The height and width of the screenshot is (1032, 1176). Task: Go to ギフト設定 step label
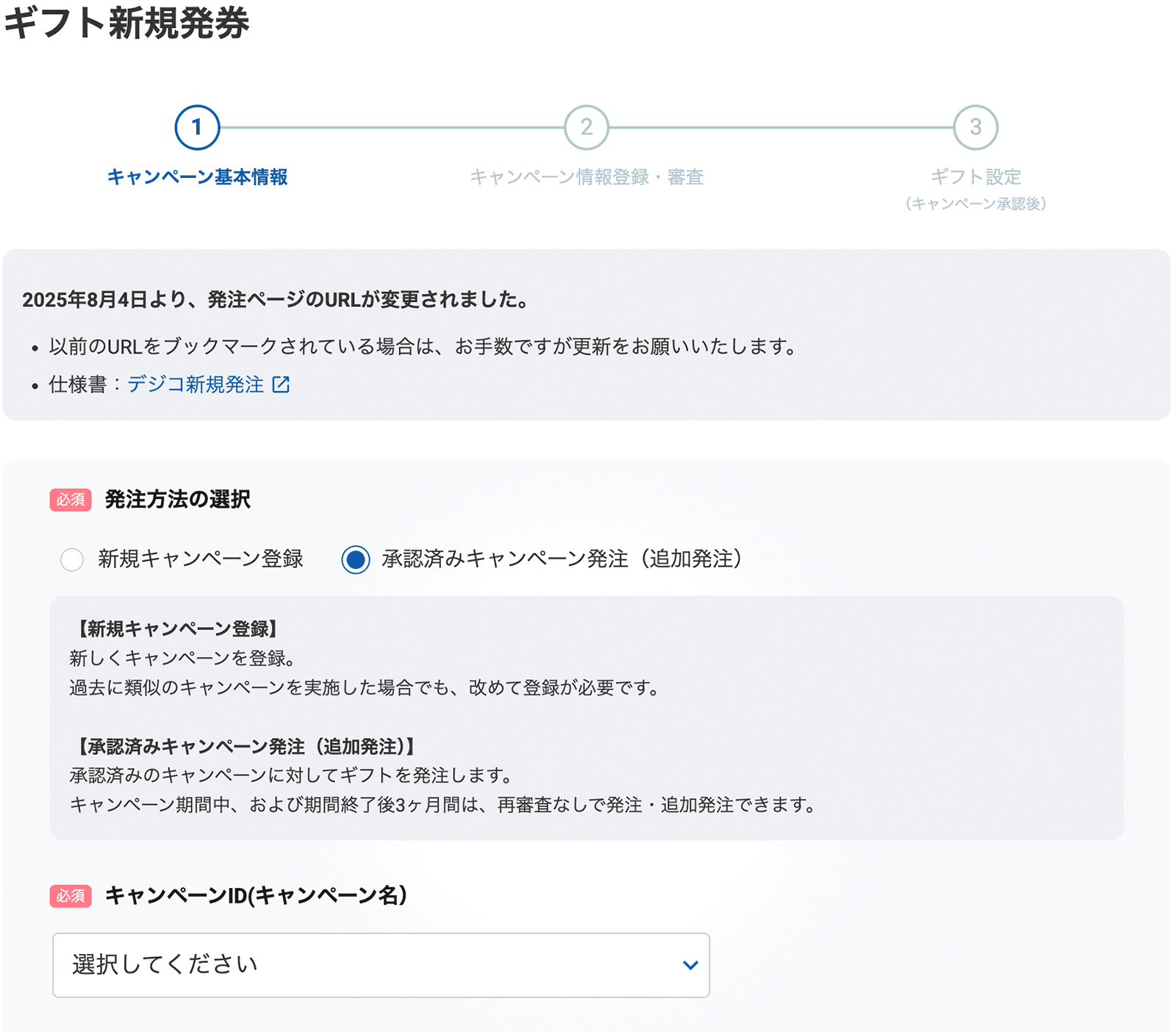click(975, 177)
